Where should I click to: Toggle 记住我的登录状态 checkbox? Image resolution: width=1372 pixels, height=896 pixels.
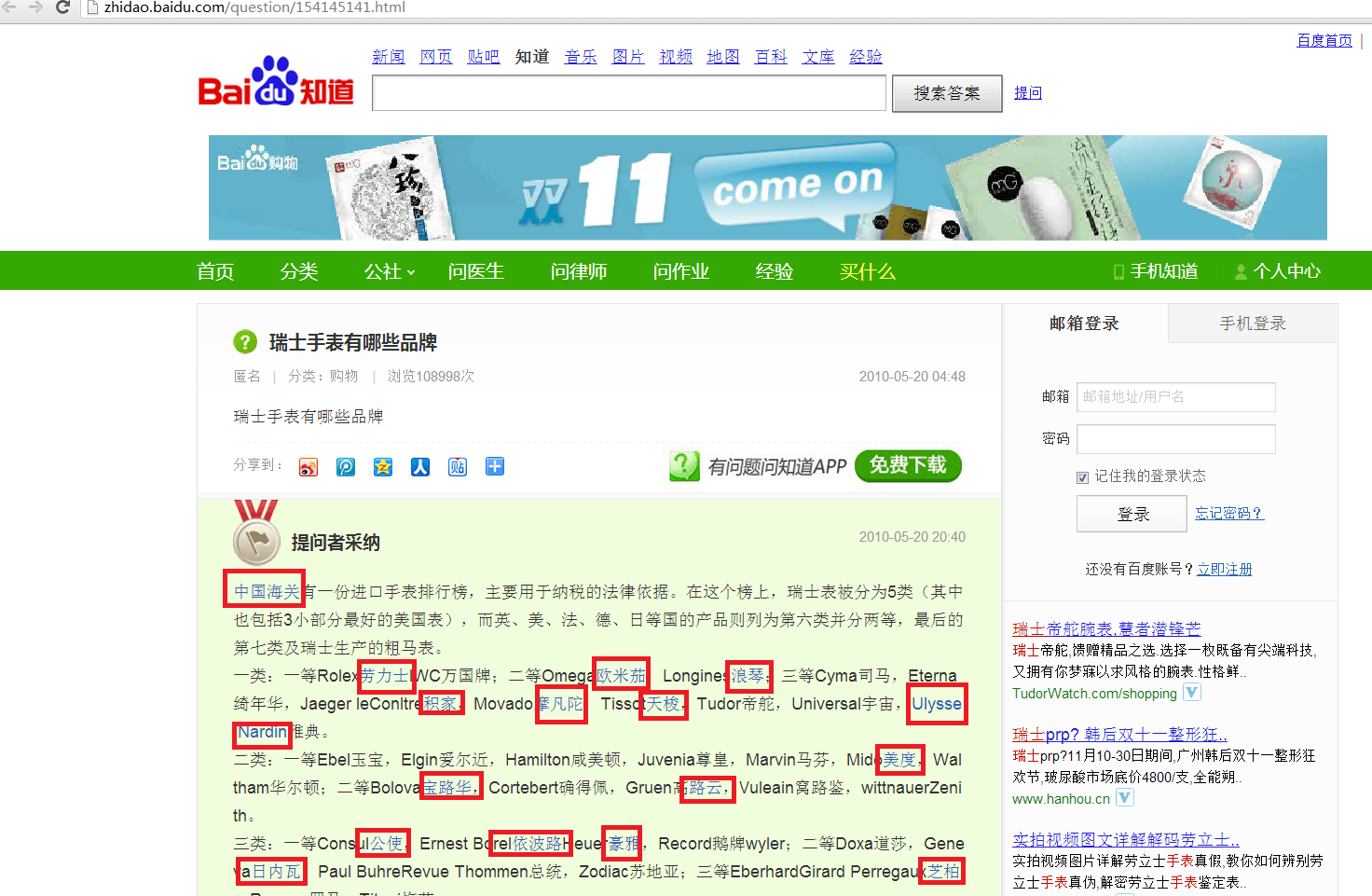(x=1082, y=477)
